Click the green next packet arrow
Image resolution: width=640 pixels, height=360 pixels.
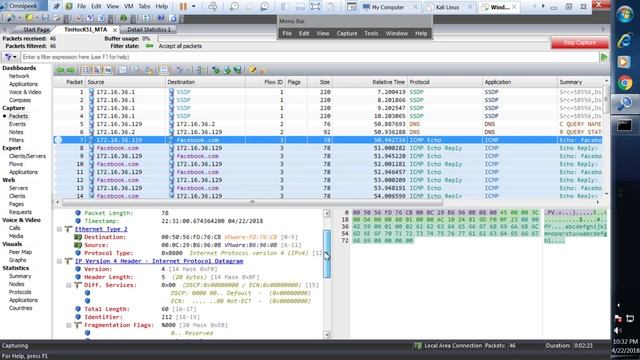coord(71,70)
